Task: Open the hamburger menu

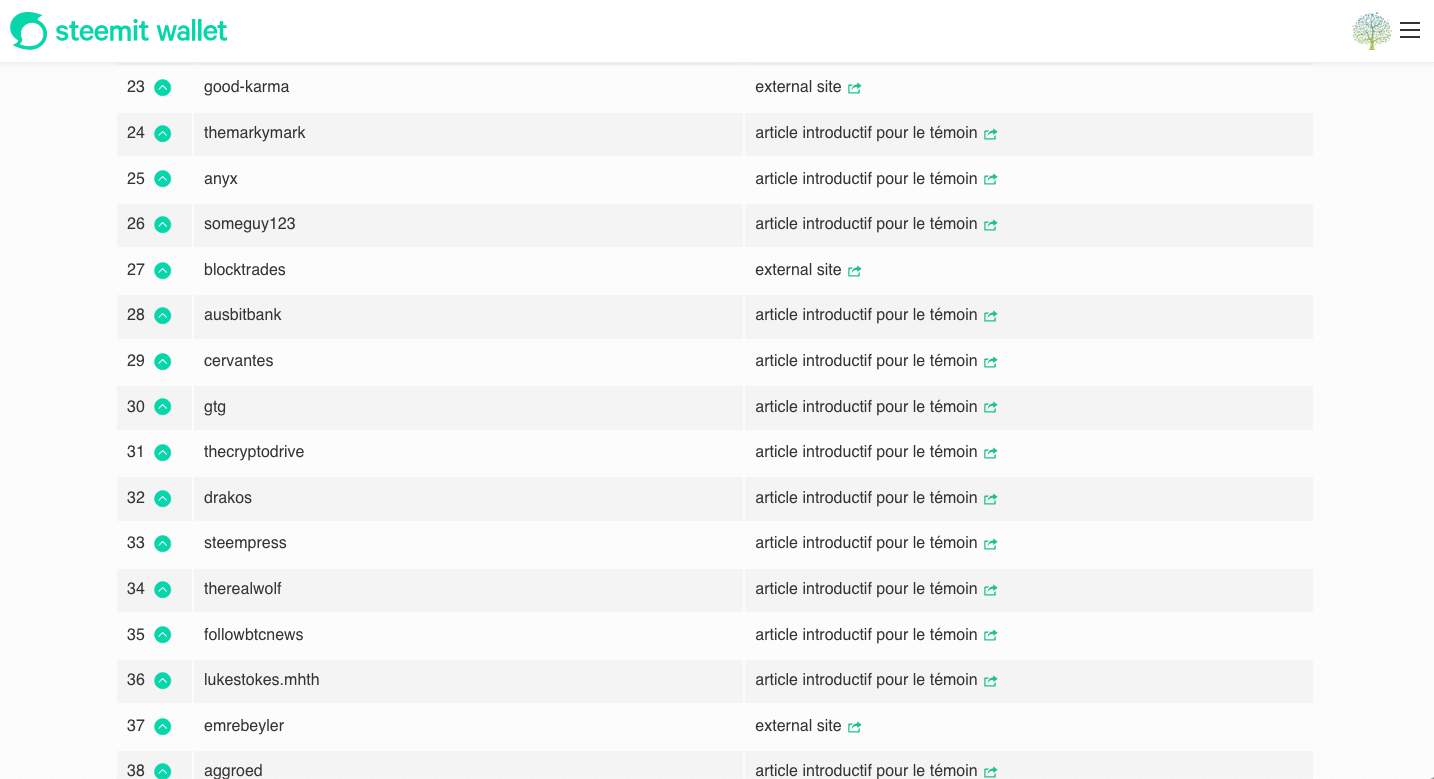Action: coord(1410,30)
